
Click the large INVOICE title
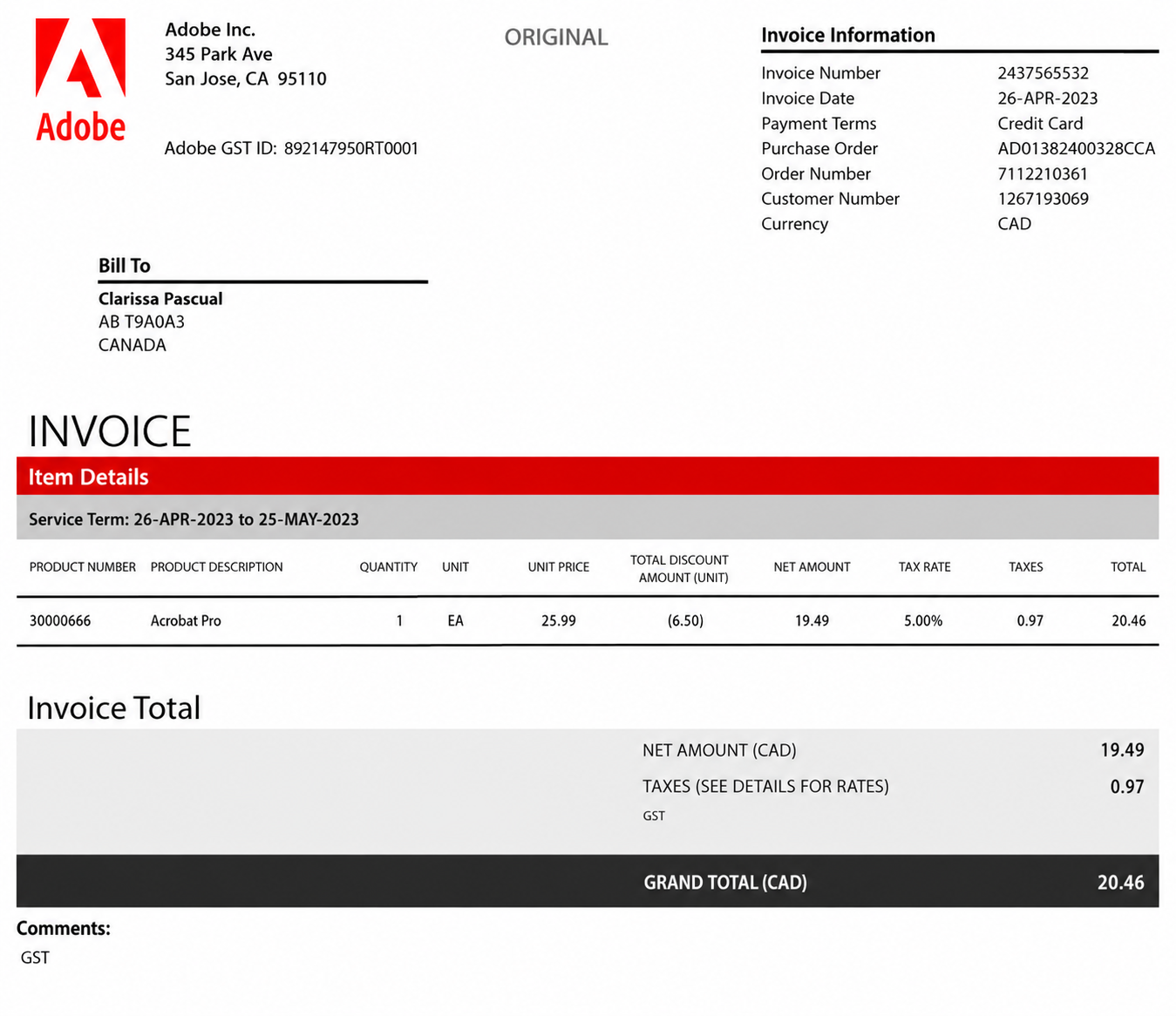click(x=110, y=431)
